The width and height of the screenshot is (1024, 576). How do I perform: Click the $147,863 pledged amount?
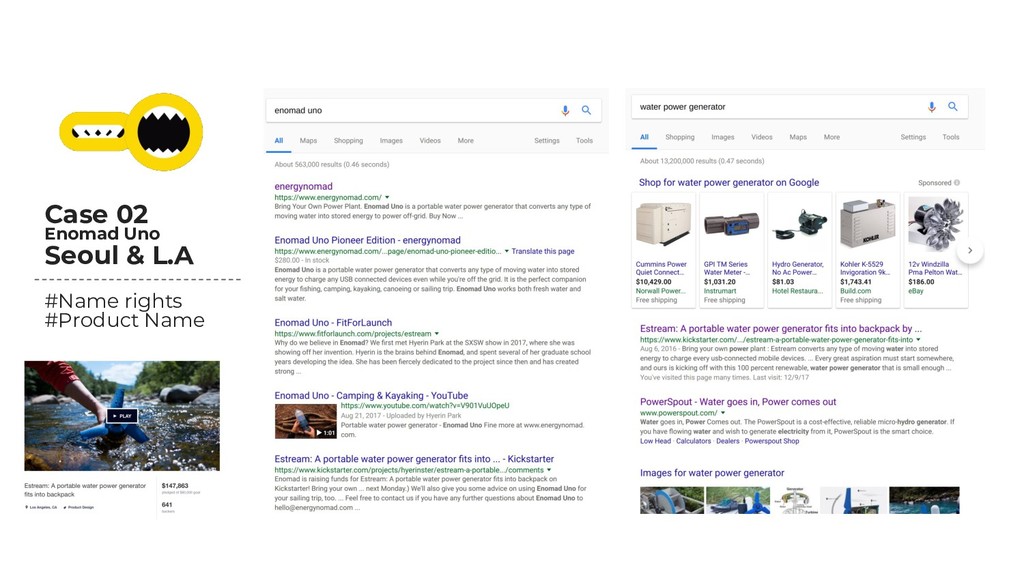point(175,486)
